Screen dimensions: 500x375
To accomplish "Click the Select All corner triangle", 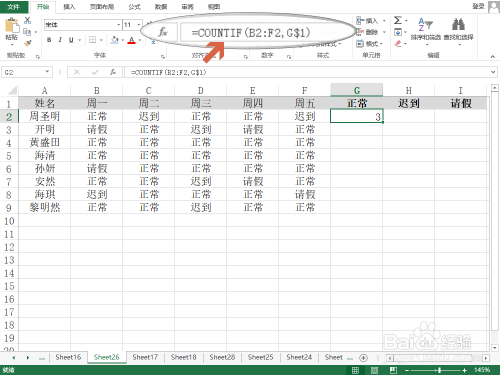I will (12, 90).
